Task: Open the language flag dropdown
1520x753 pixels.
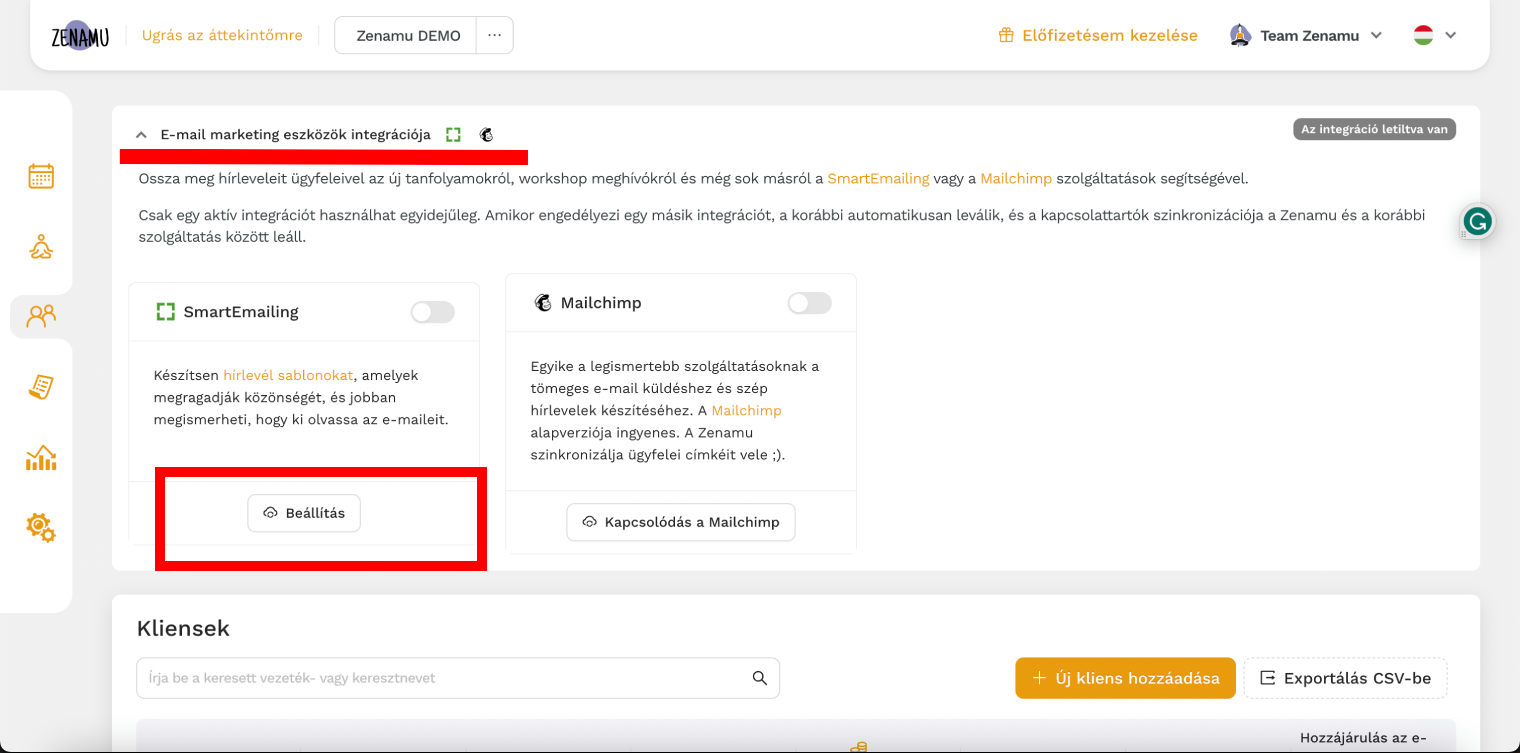Action: [x=1435, y=35]
